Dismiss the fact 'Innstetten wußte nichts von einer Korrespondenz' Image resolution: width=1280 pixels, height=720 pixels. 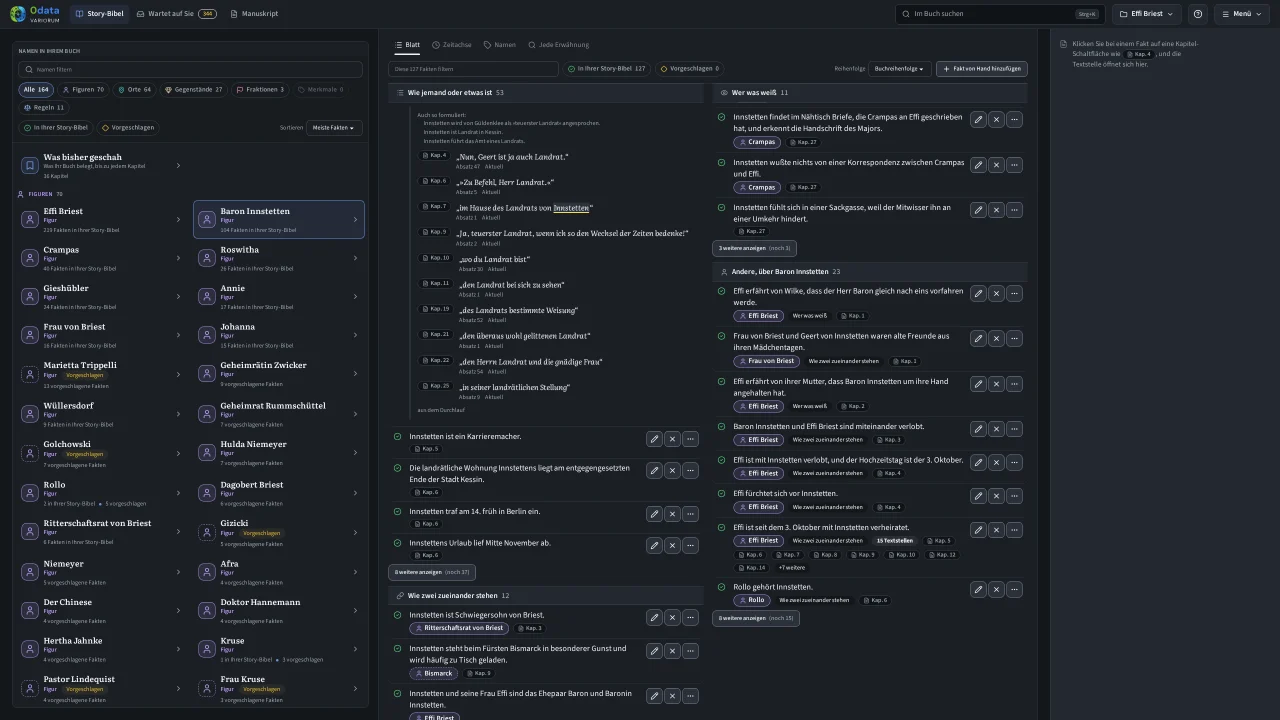click(996, 164)
